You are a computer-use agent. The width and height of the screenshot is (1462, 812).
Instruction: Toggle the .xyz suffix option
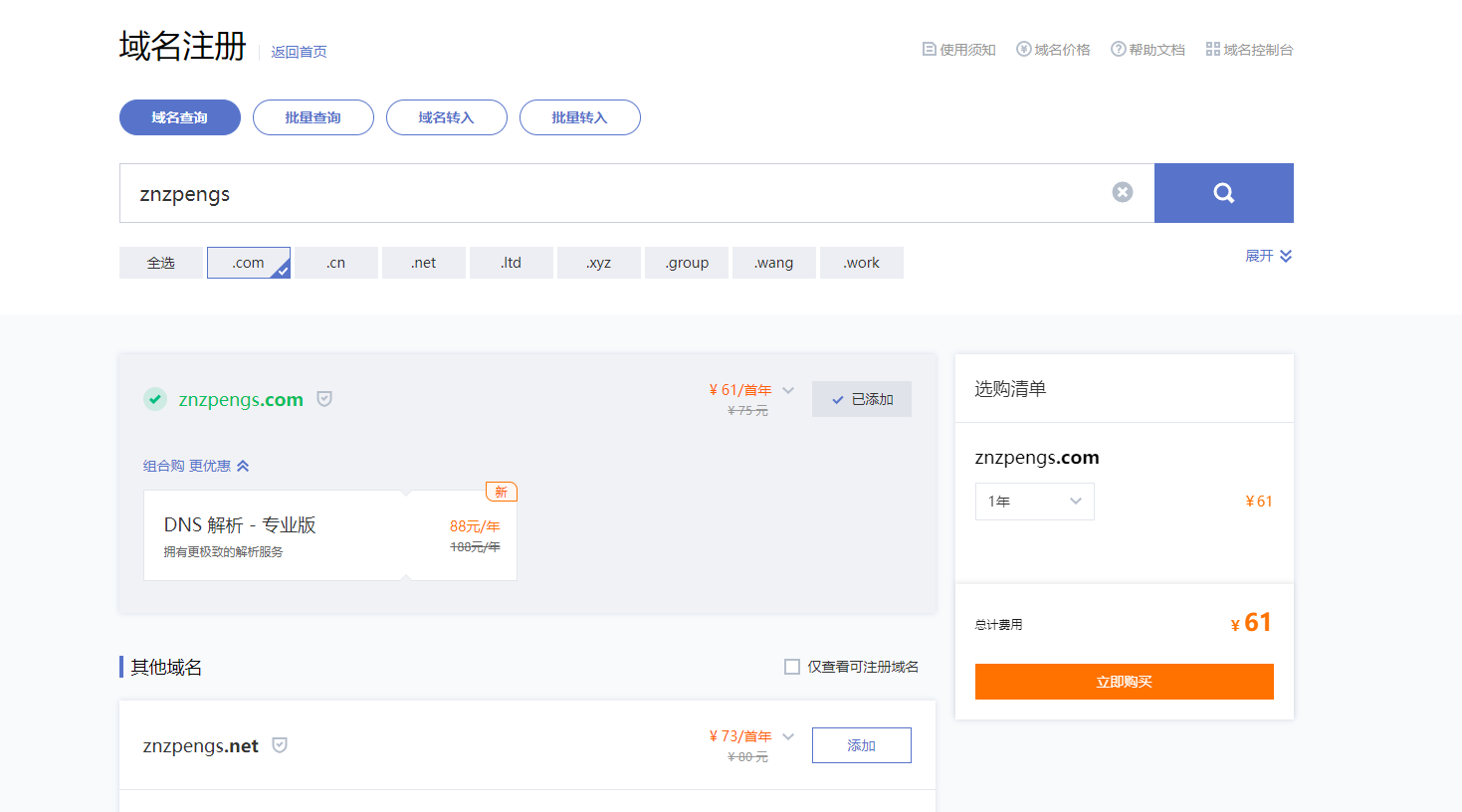tap(599, 263)
